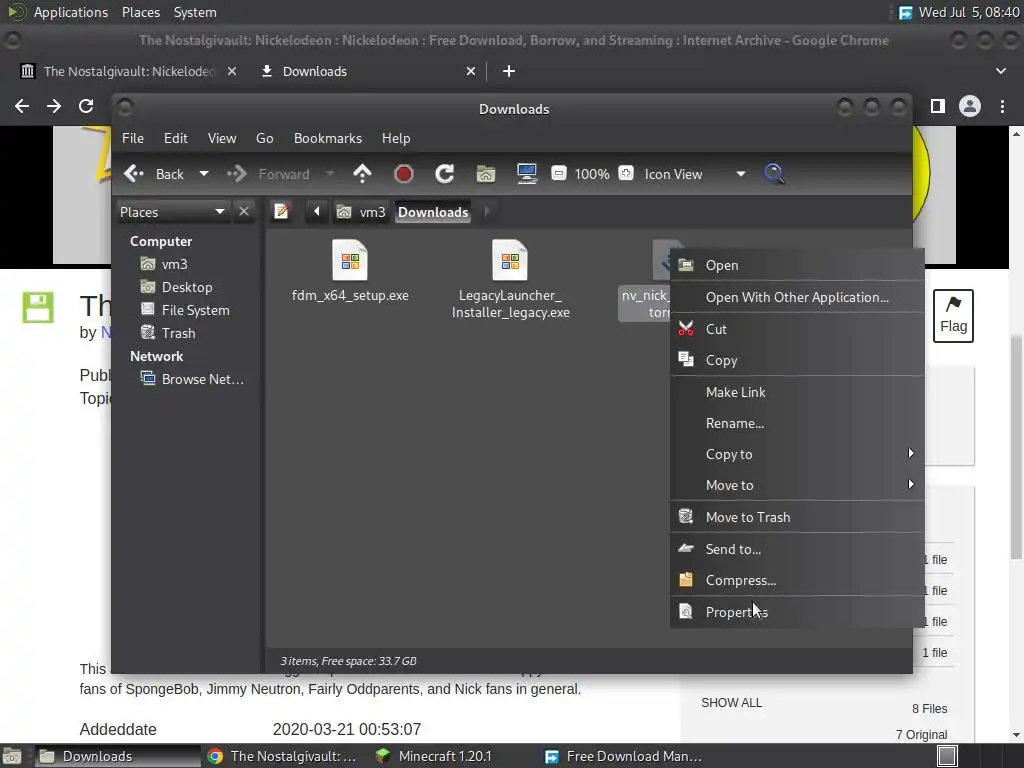This screenshot has width=1024, height=768.
Task: Open the File menu
Action: coord(133,138)
